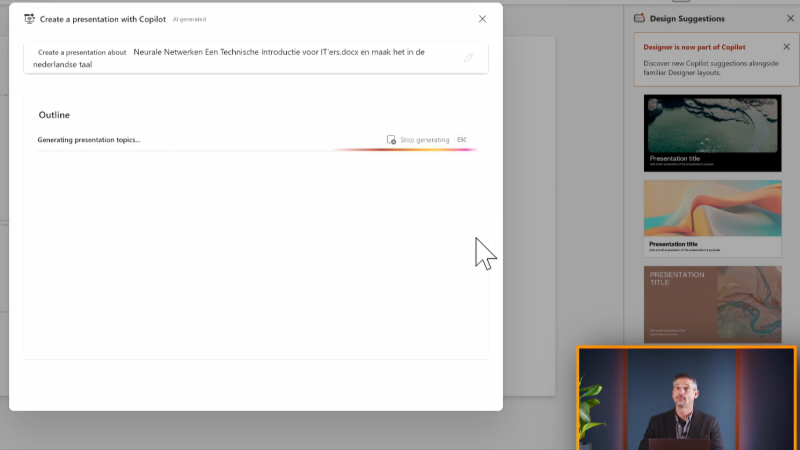Select the brown river delta design thumbnail
Image resolution: width=800 pixels, height=450 pixels.
pyautogui.click(x=712, y=304)
